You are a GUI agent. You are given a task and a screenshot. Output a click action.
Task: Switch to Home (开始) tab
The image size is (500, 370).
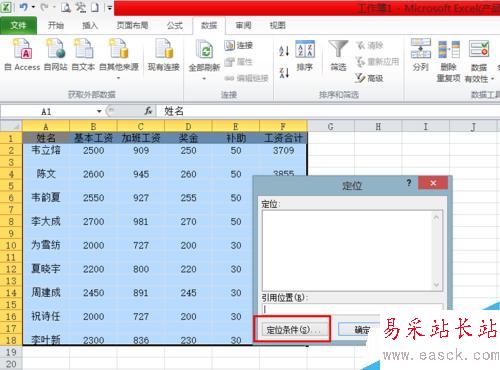56,25
